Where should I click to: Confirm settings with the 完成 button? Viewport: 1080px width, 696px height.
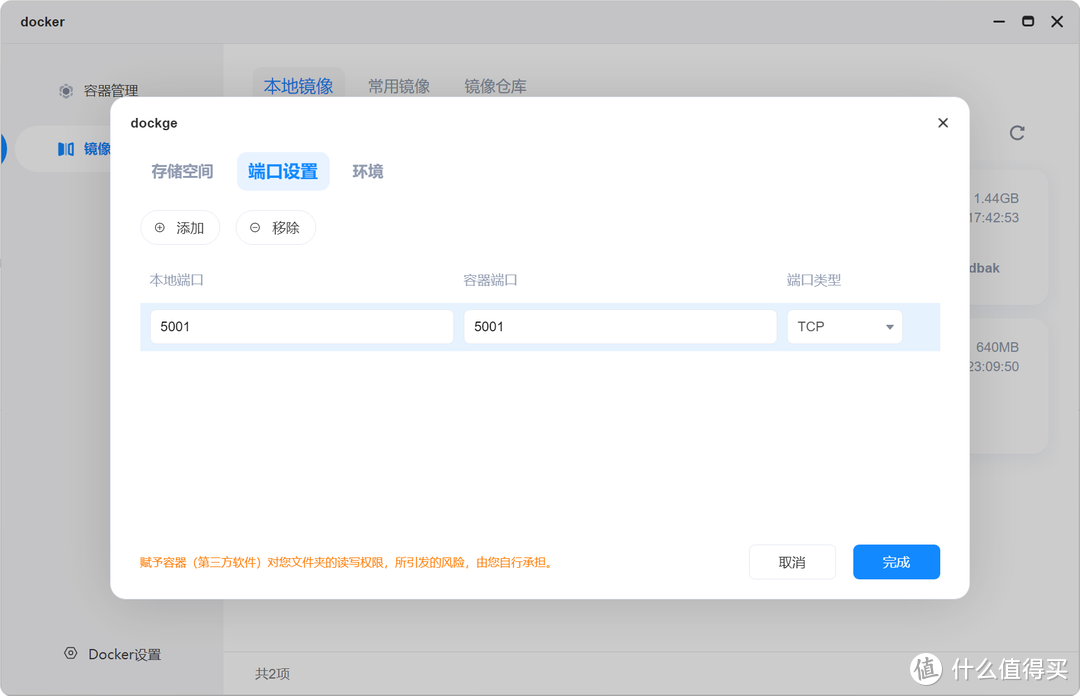click(x=896, y=562)
